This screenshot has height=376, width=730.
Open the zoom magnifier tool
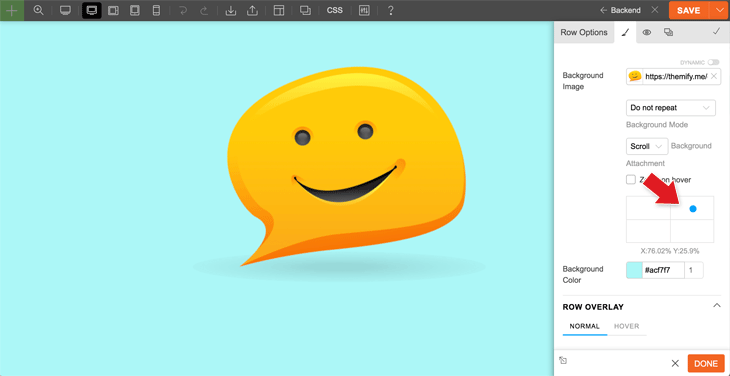click(39, 10)
